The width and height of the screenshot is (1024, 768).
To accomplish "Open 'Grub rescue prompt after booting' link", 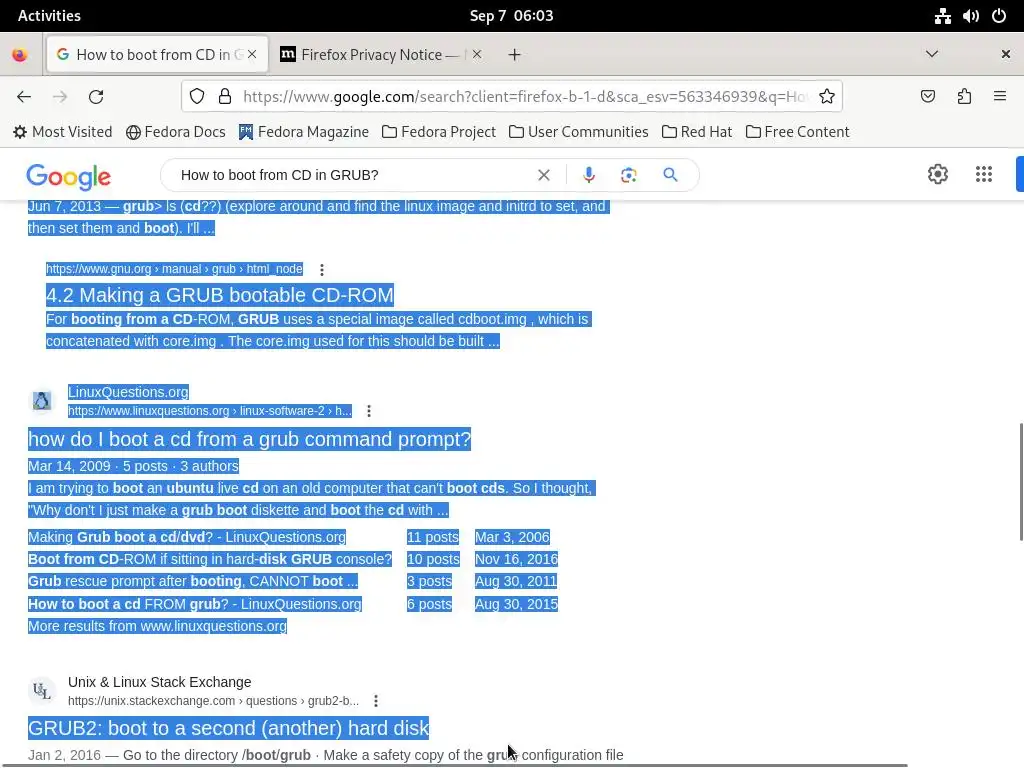I will (193, 581).
